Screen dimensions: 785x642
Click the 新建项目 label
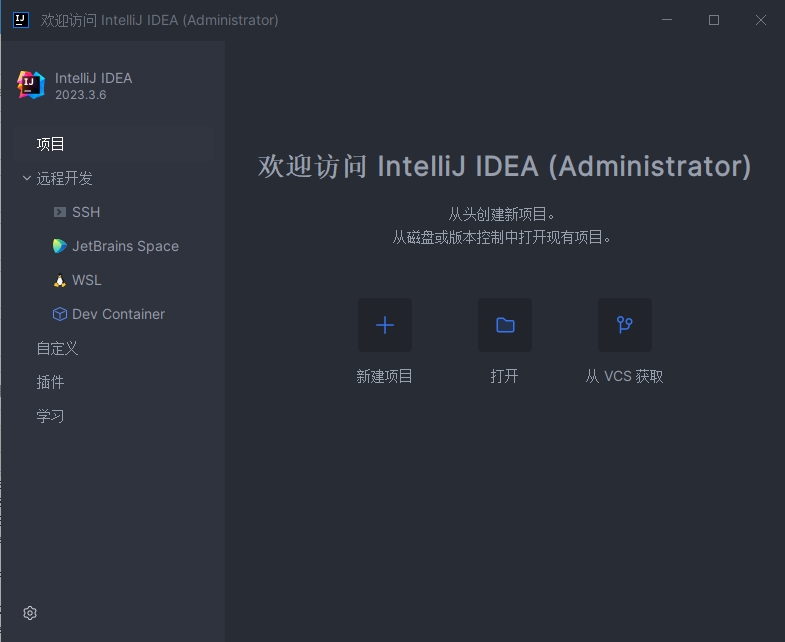click(x=385, y=377)
